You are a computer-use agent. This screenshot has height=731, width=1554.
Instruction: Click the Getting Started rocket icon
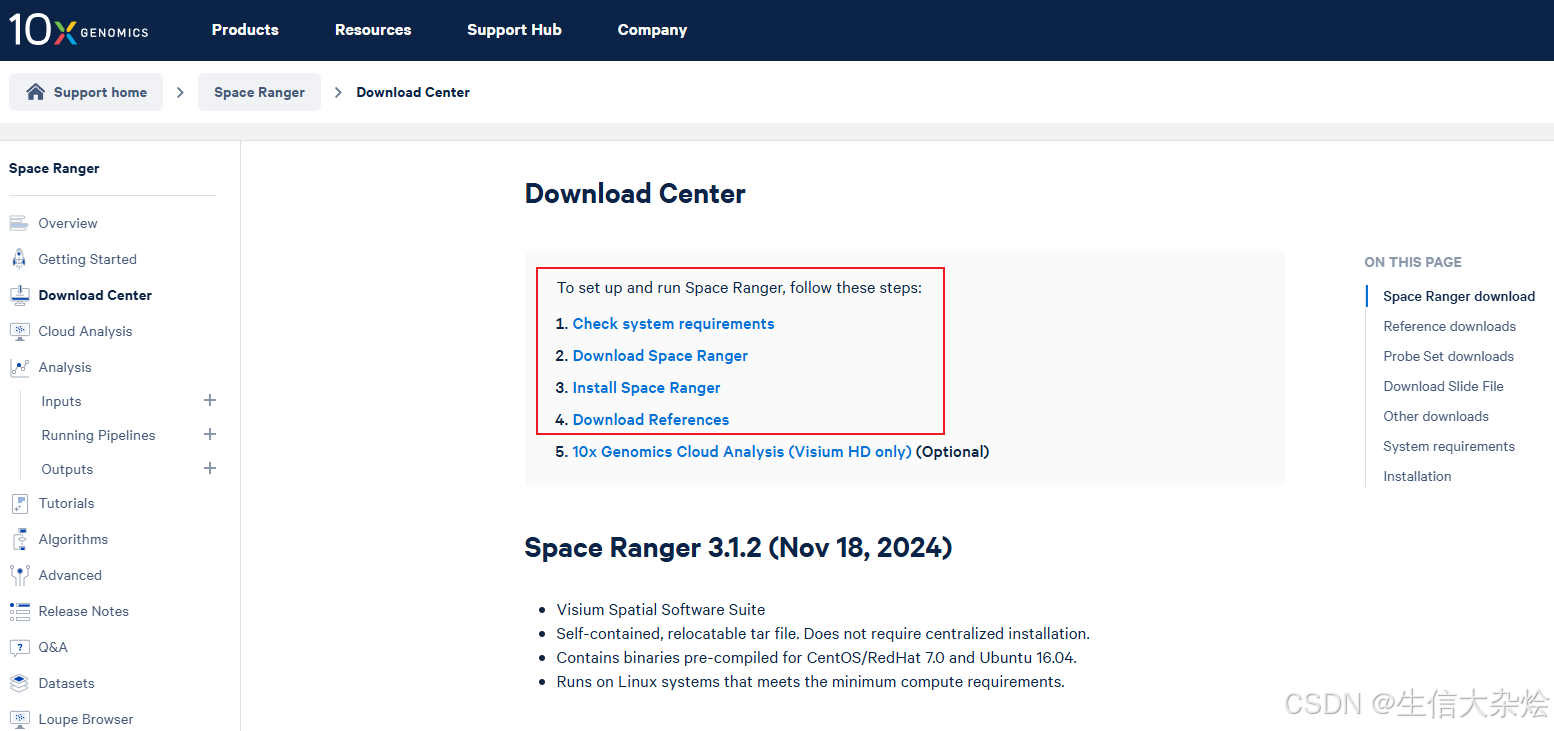[x=19, y=259]
